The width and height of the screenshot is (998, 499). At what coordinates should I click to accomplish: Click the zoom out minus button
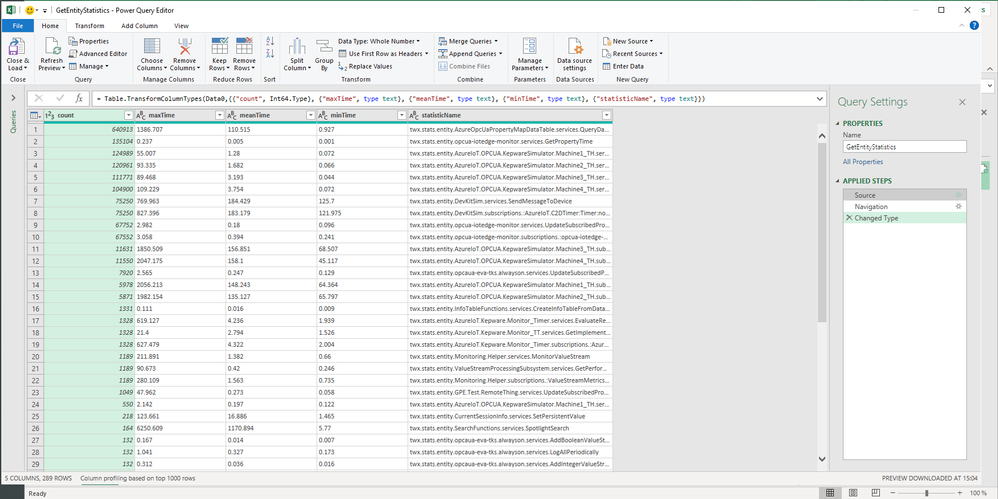[893, 493]
